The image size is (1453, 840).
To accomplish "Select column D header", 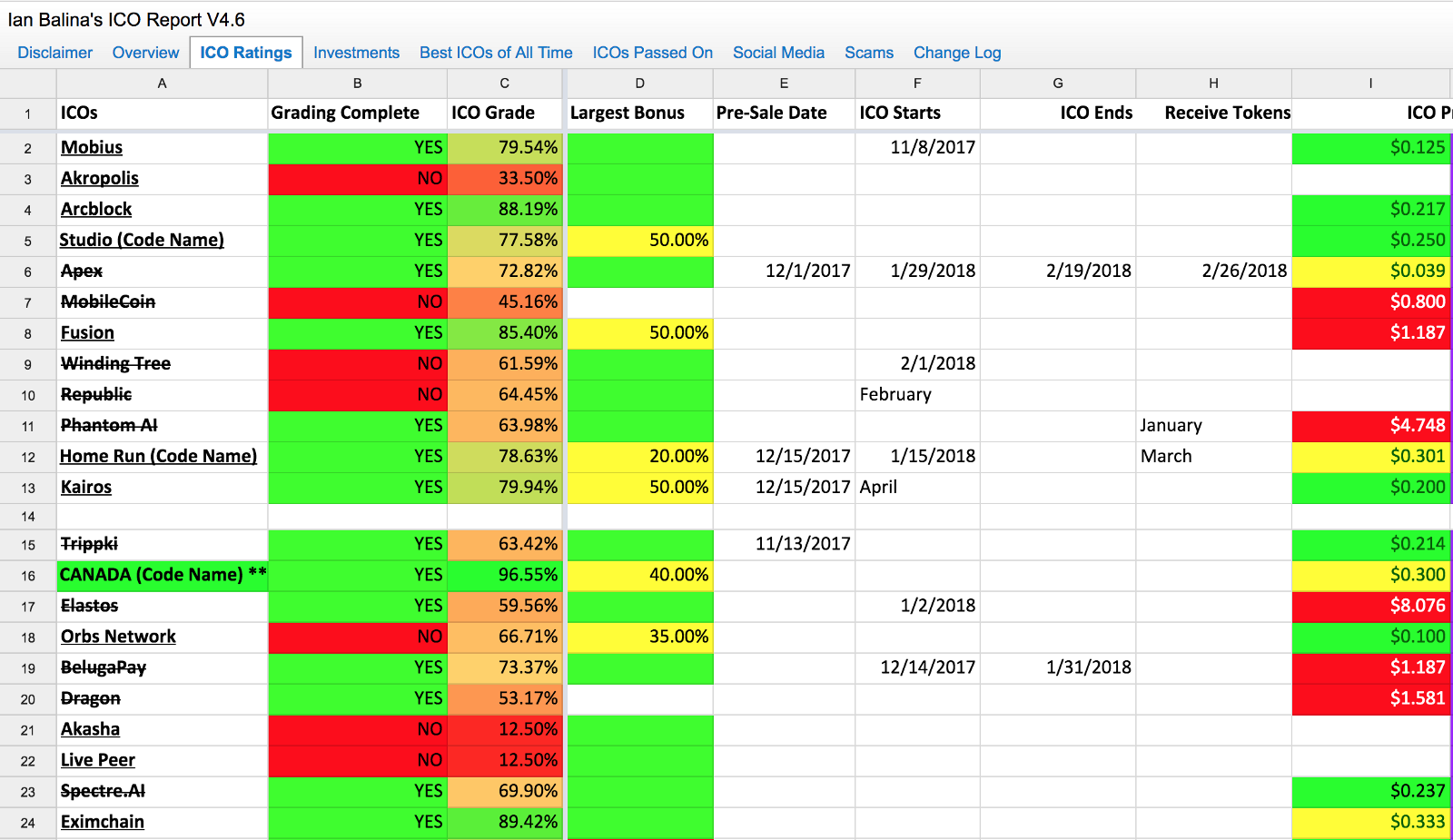I will tap(640, 84).
